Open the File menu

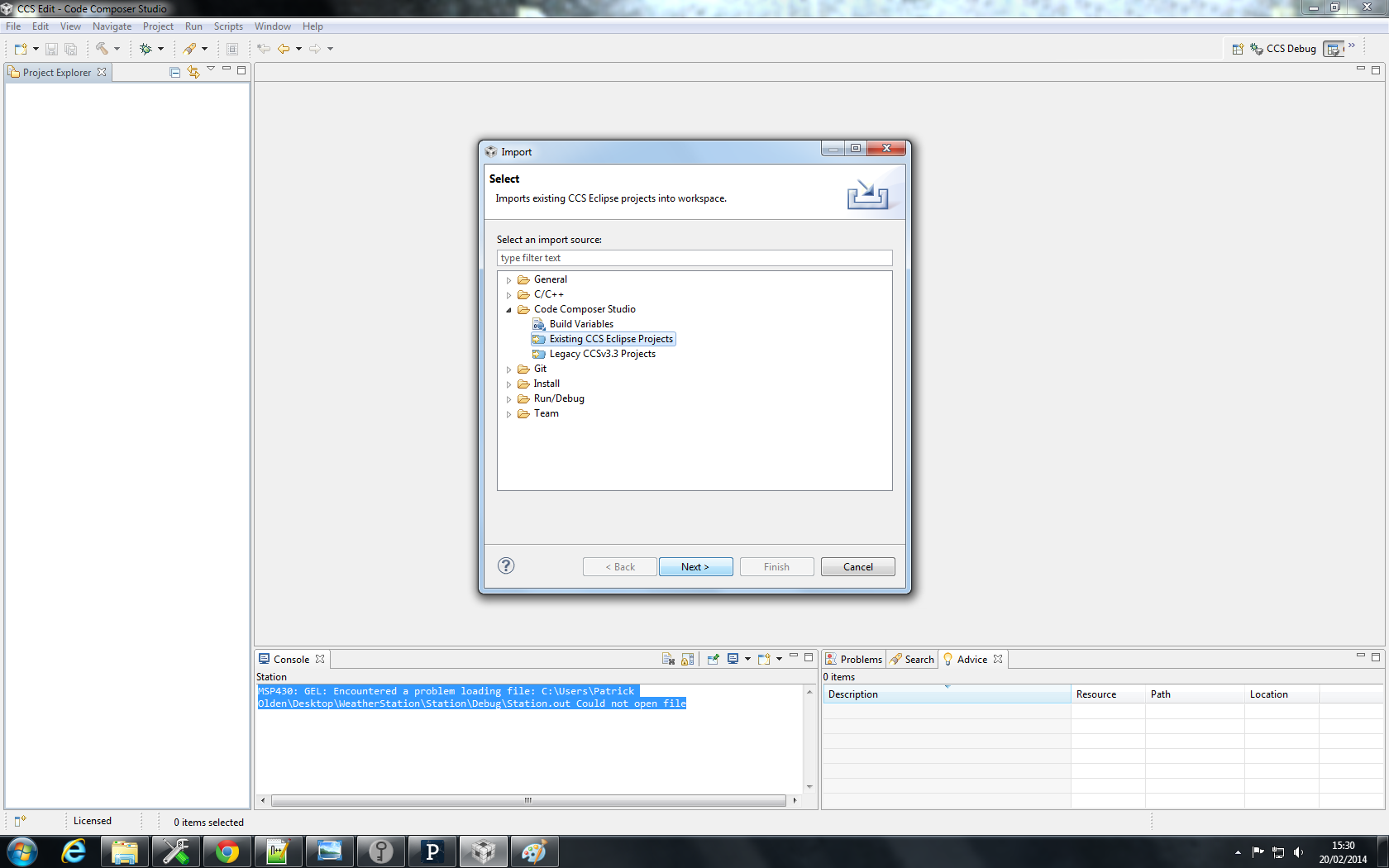[13, 26]
